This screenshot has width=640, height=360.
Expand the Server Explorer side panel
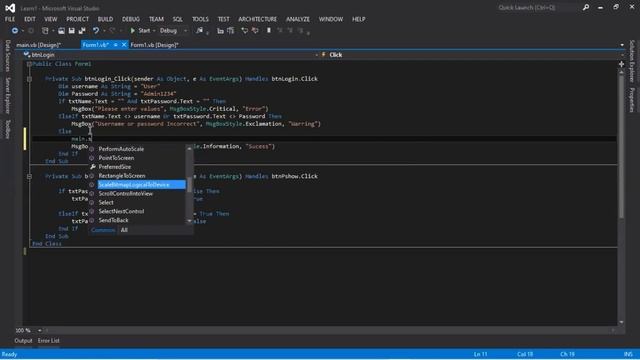[x=7, y=96]
